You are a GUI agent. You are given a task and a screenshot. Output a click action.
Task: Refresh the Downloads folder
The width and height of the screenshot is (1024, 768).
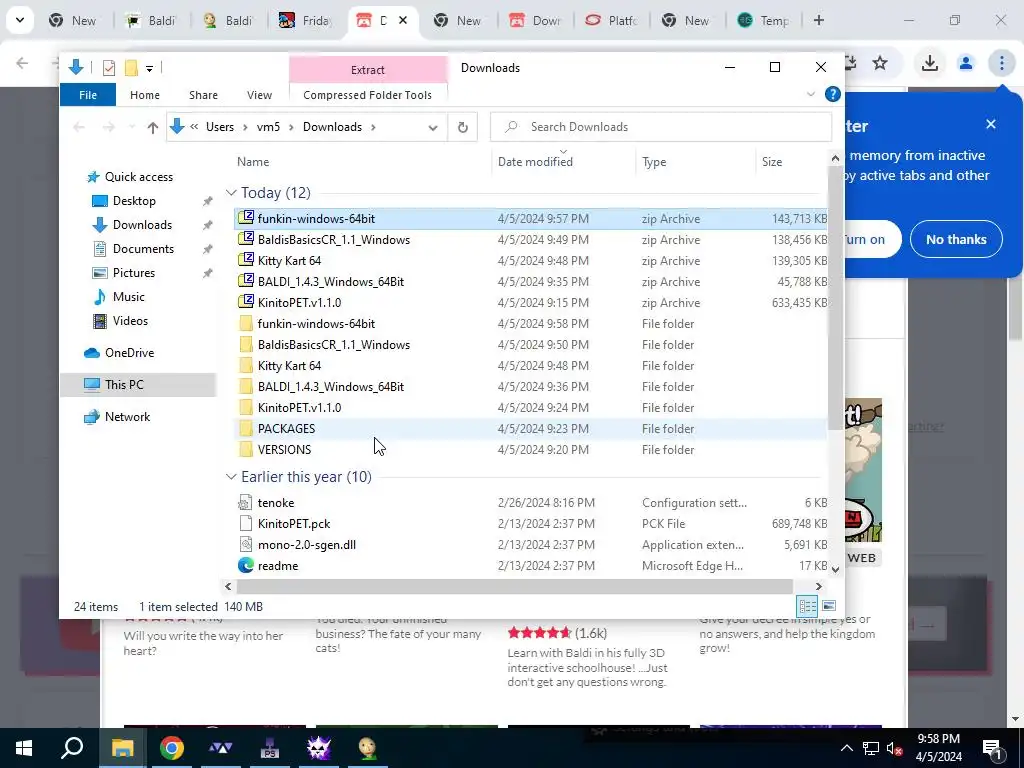(462, 127)
